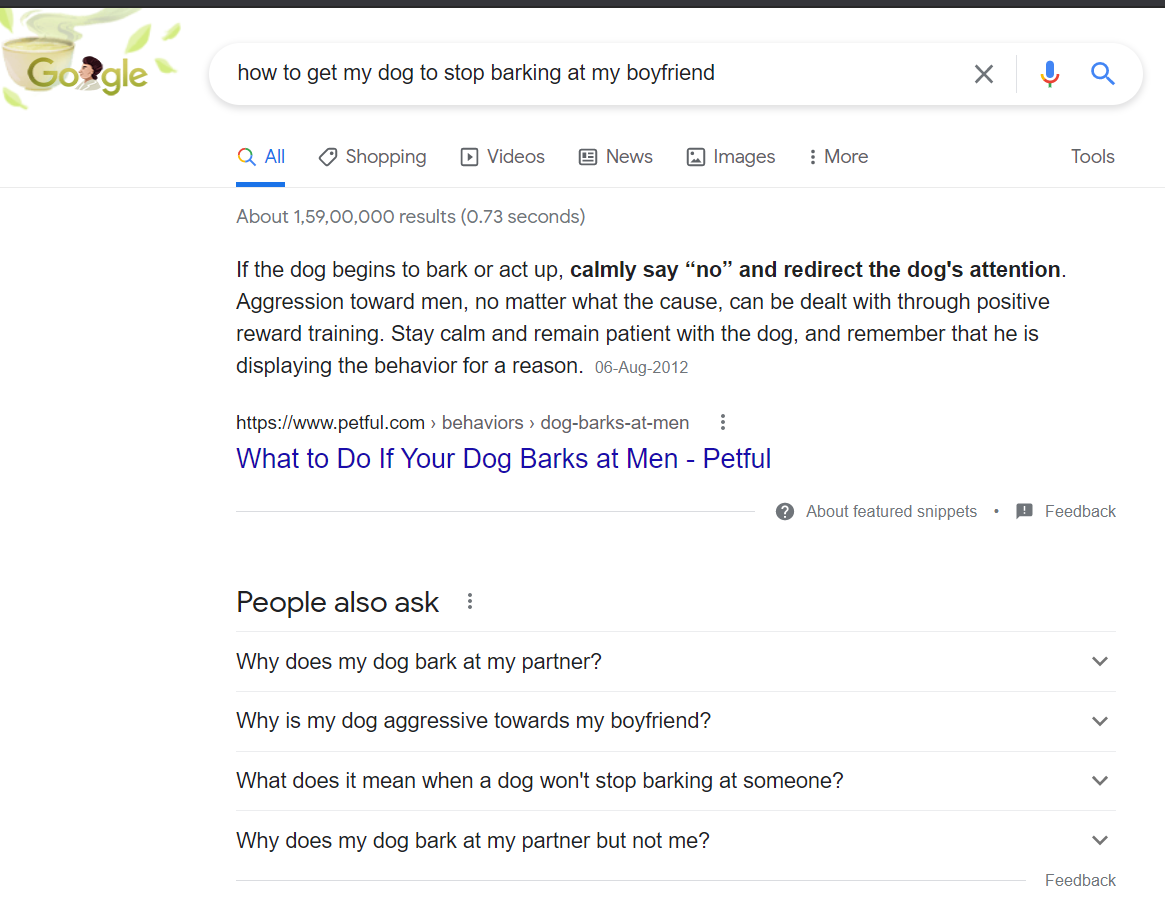Open three-dot menu beside People also ask
Screen dimensions: 1165x919
470,601
